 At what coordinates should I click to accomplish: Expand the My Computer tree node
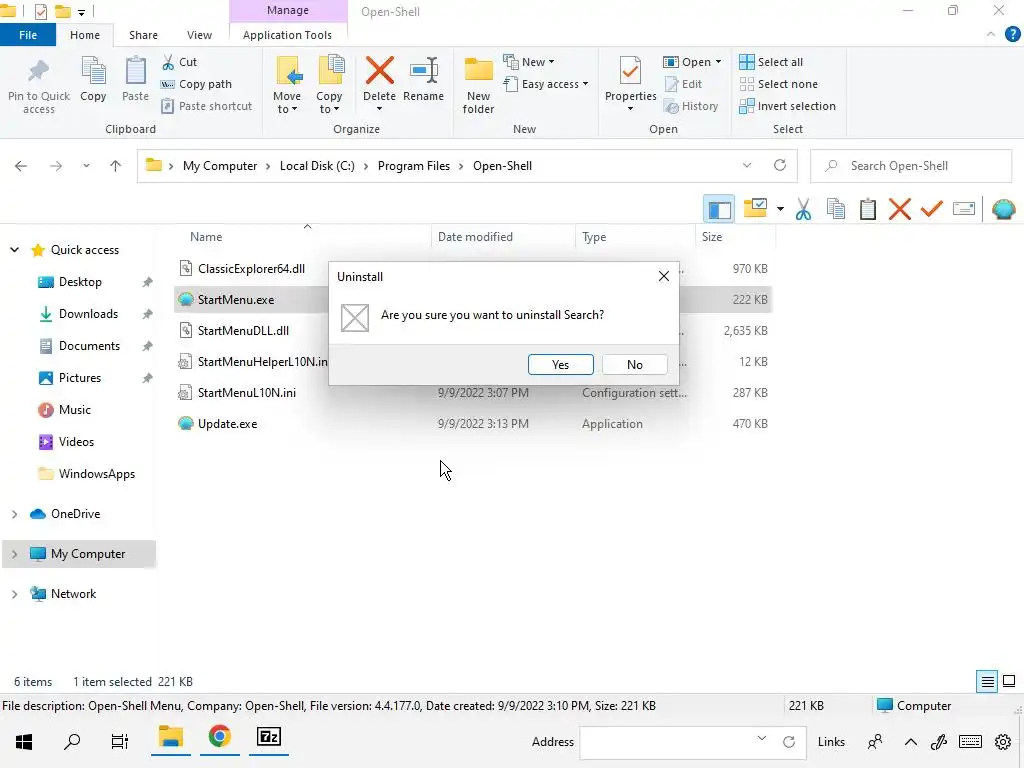14,554
